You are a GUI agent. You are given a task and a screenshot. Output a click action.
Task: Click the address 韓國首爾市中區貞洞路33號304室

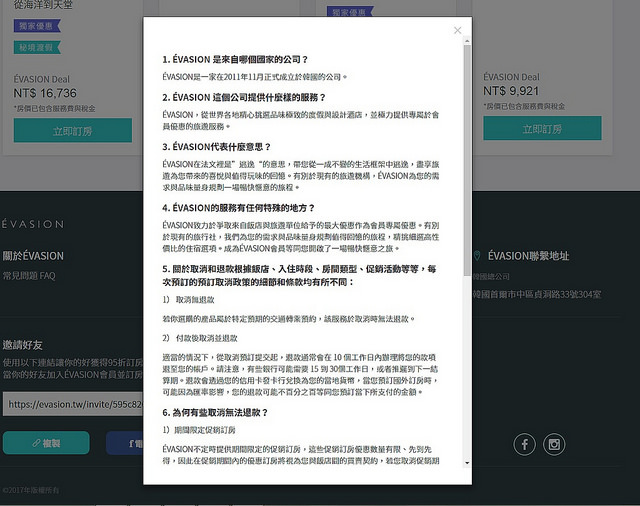pyautogui.click(x=537, y=294)
